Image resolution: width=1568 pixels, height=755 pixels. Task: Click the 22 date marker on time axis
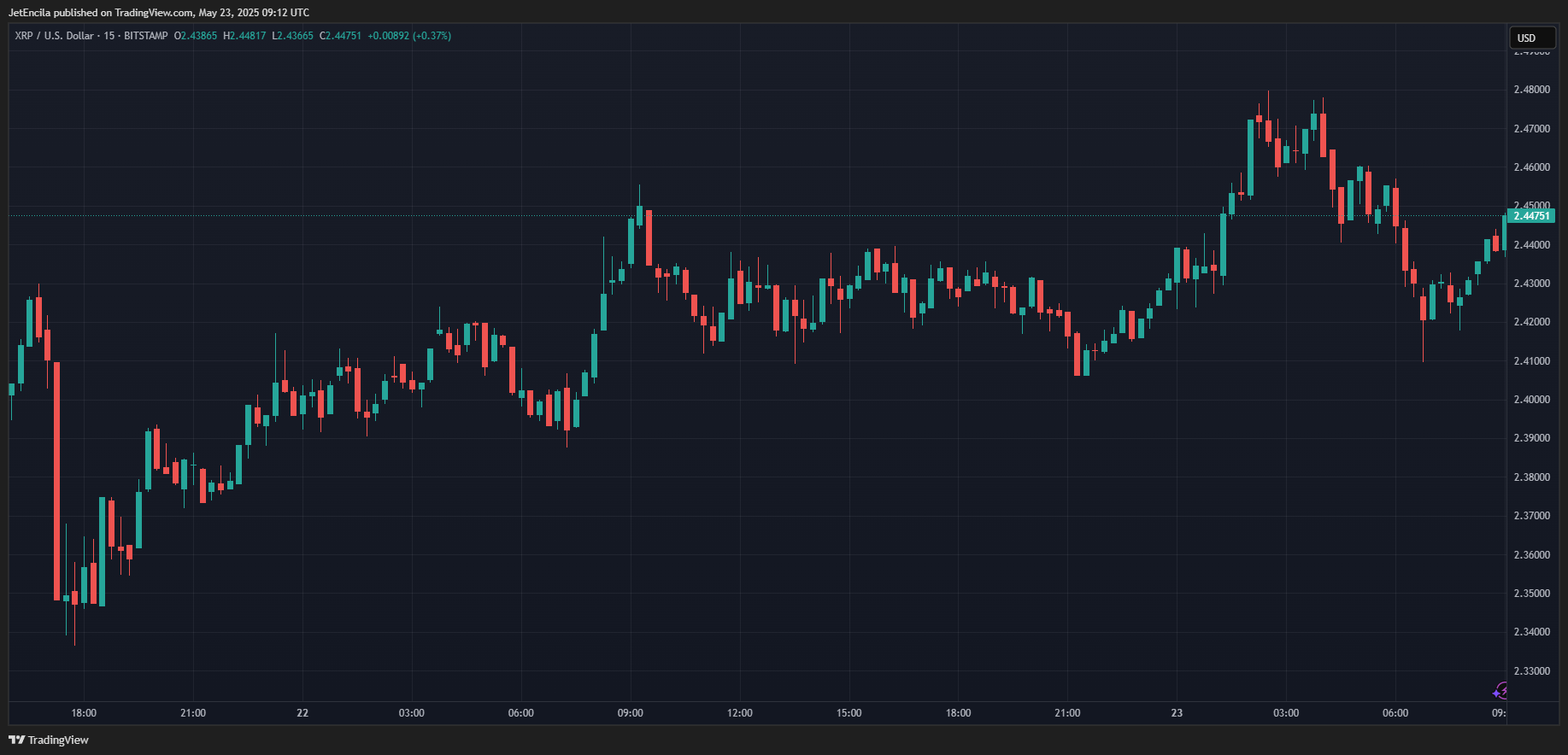tap(302, 713)
